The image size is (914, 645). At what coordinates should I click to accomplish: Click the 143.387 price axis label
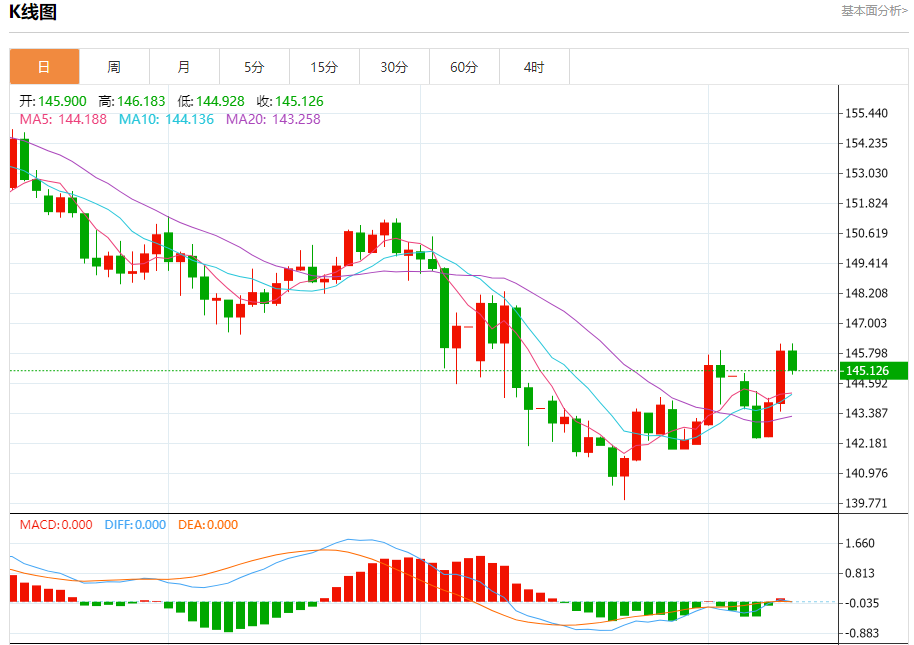click(x=867, y=413)
